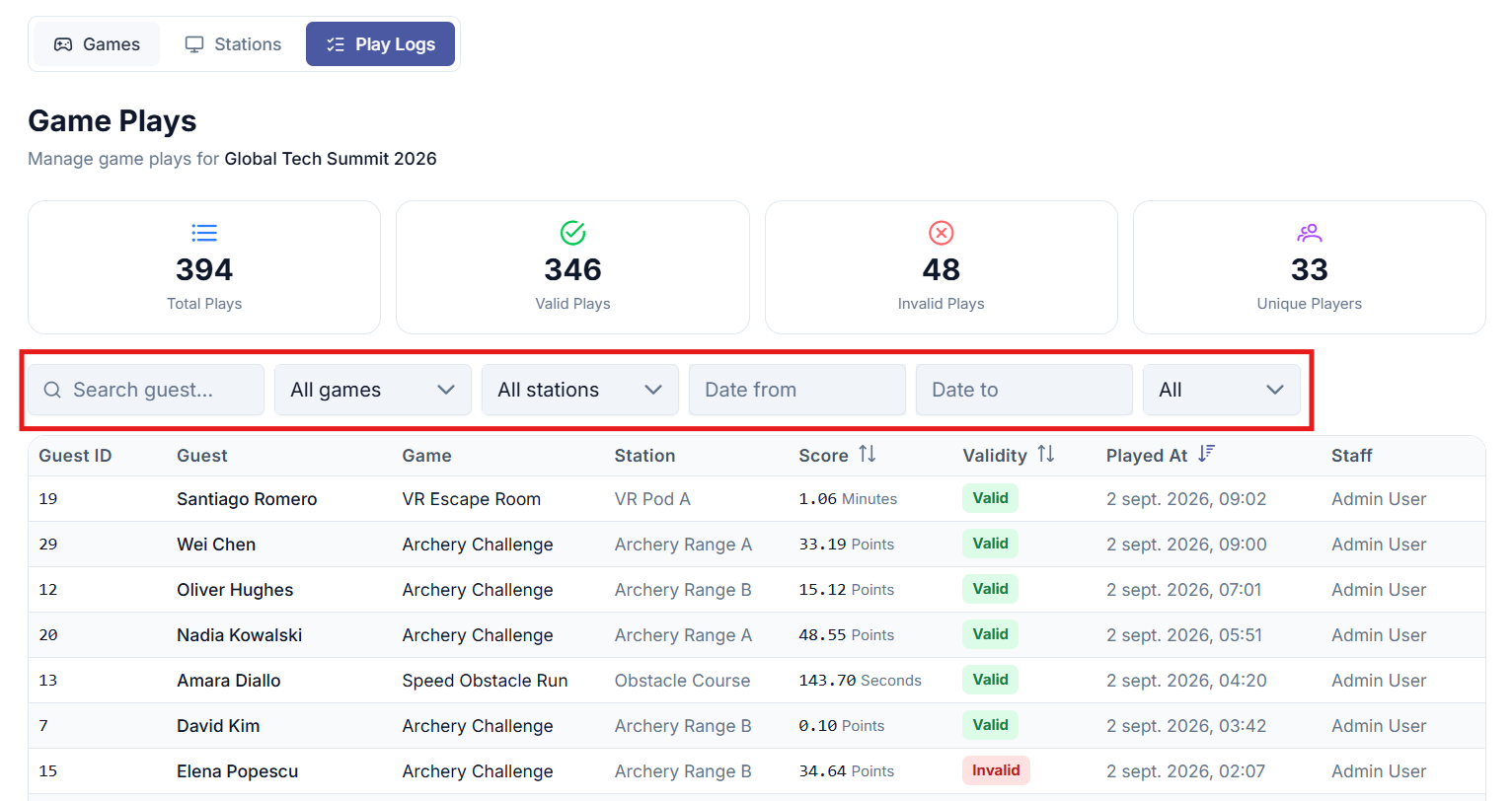The height and width of the screenshot is (801, 1512).
Task: Click guest name Elena Popescu
Action: [237, 771]
